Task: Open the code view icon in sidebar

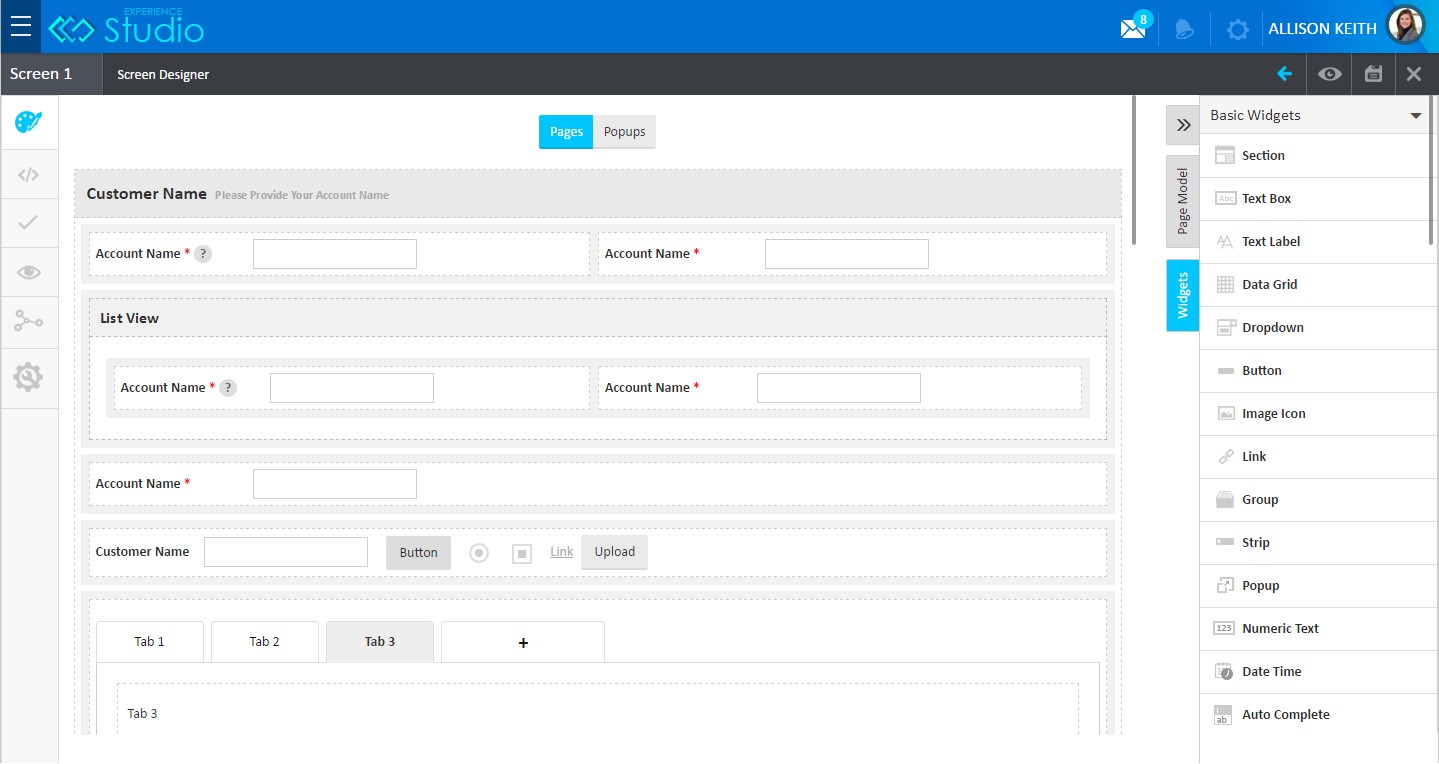Action: click(28, 175)
